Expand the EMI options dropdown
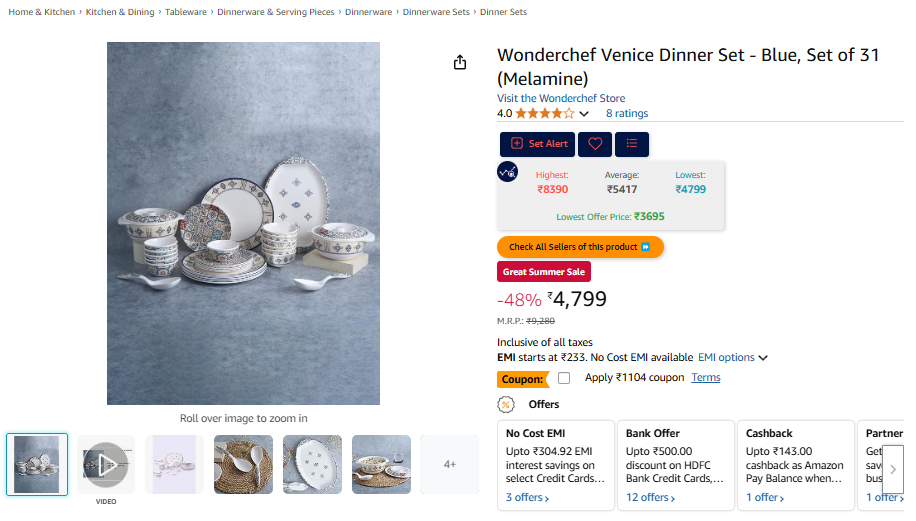The width and height of the screenshot is (916, 521). point(732,357)
